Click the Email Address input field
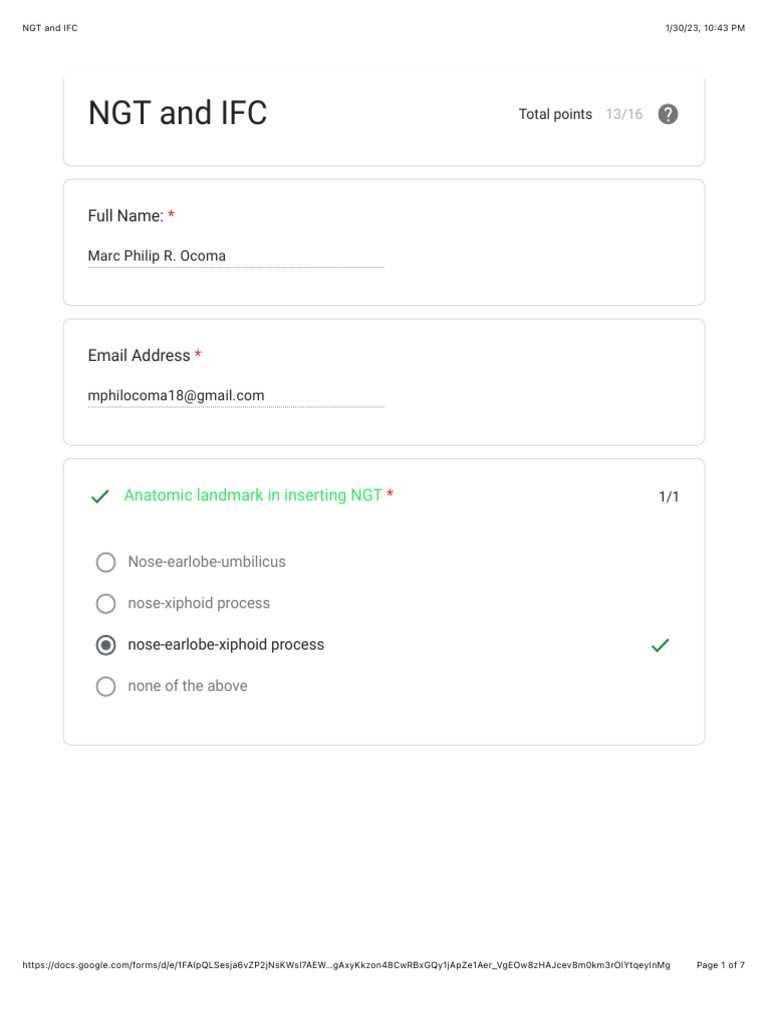The height and width of the screenshot is (1024, 768). tap(235, 396)
